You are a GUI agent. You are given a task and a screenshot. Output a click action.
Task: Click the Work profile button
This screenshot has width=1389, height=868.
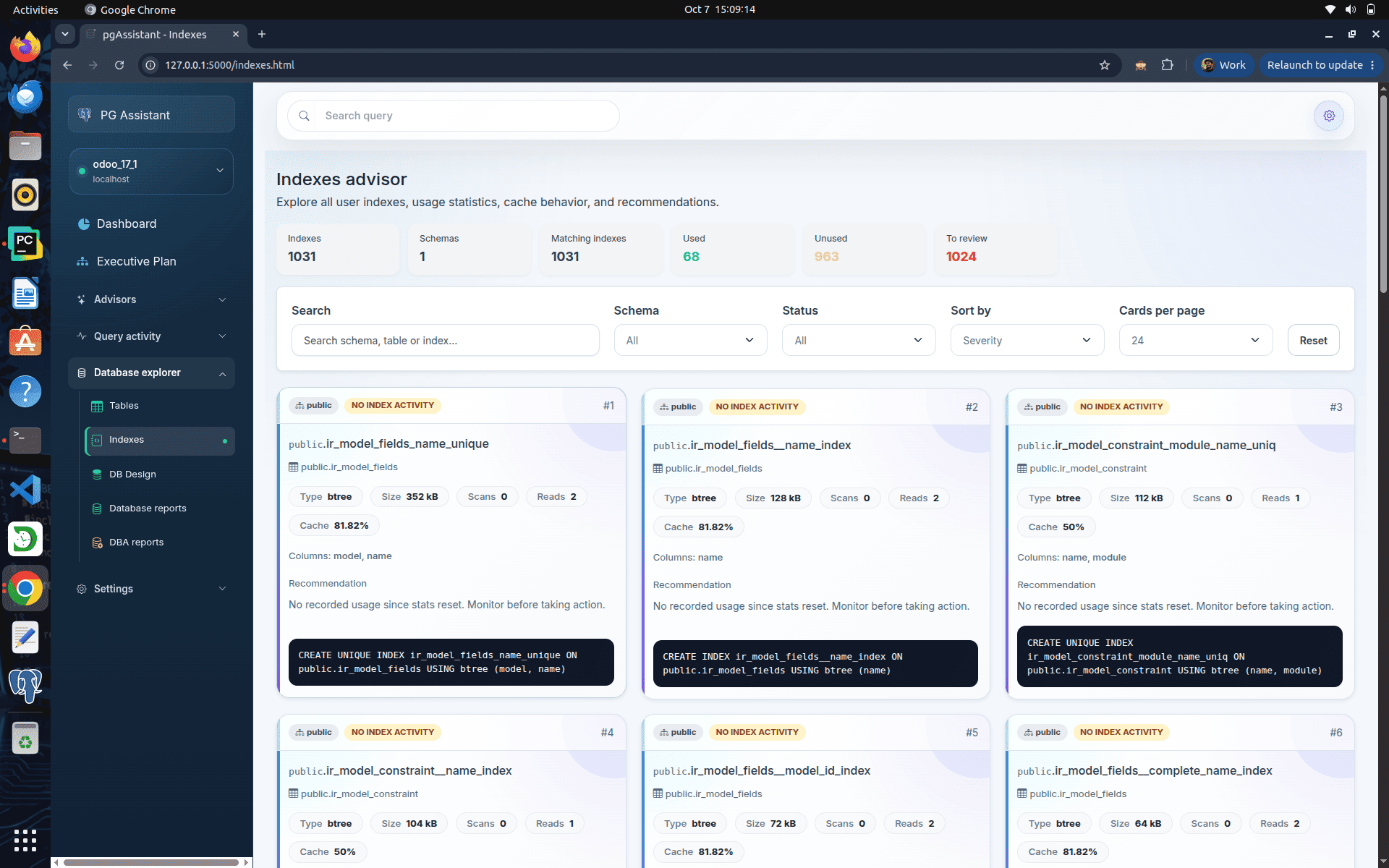point(1223,65)
